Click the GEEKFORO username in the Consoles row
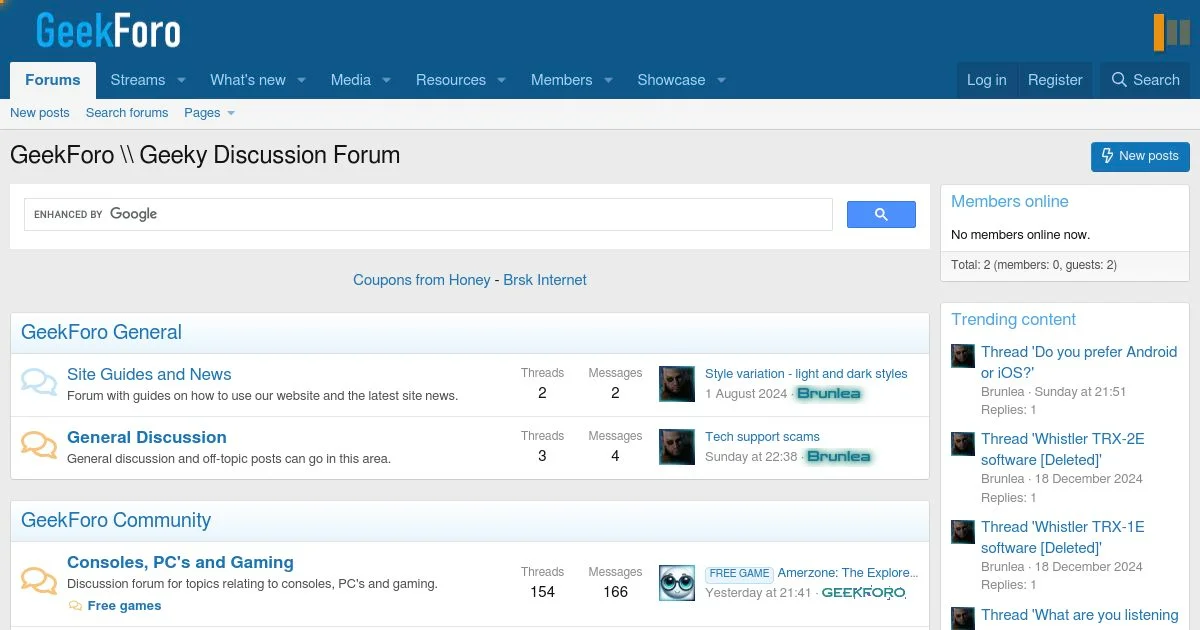The width and height of the screenshot is (1200, 630). tap(864, 593)
